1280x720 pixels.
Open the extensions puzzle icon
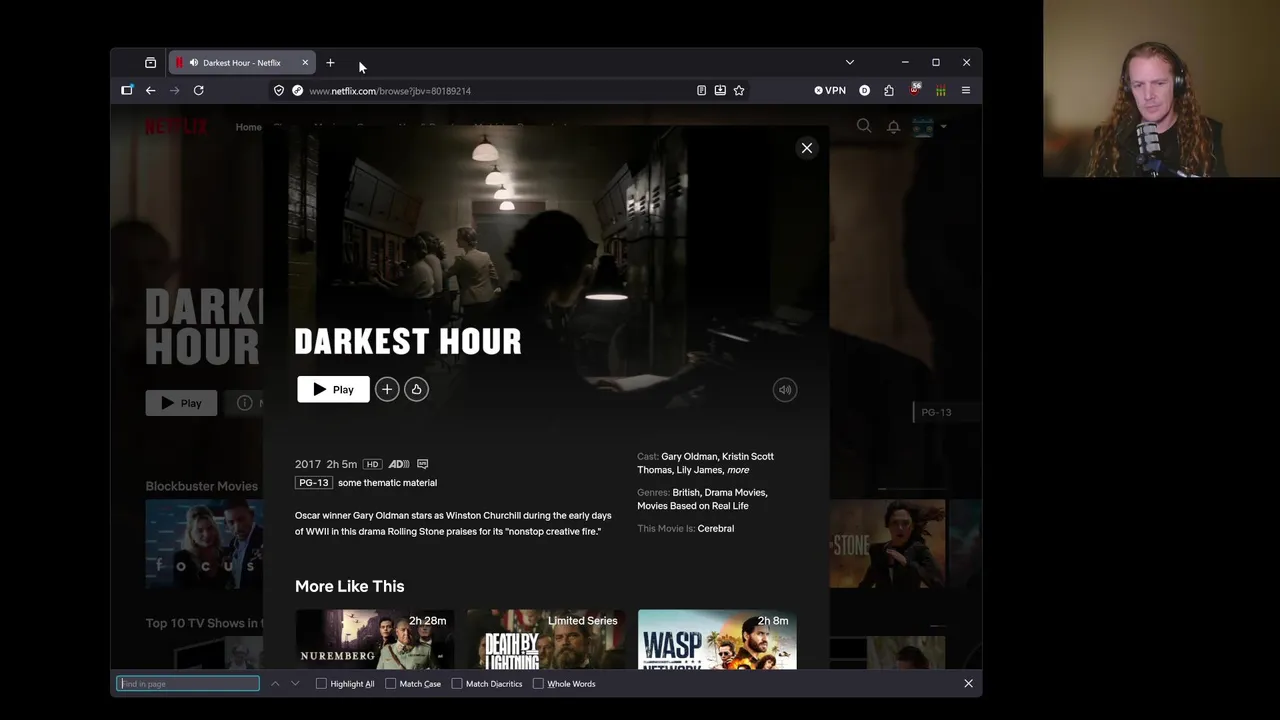pyautogui.click(x=889, y=90)
